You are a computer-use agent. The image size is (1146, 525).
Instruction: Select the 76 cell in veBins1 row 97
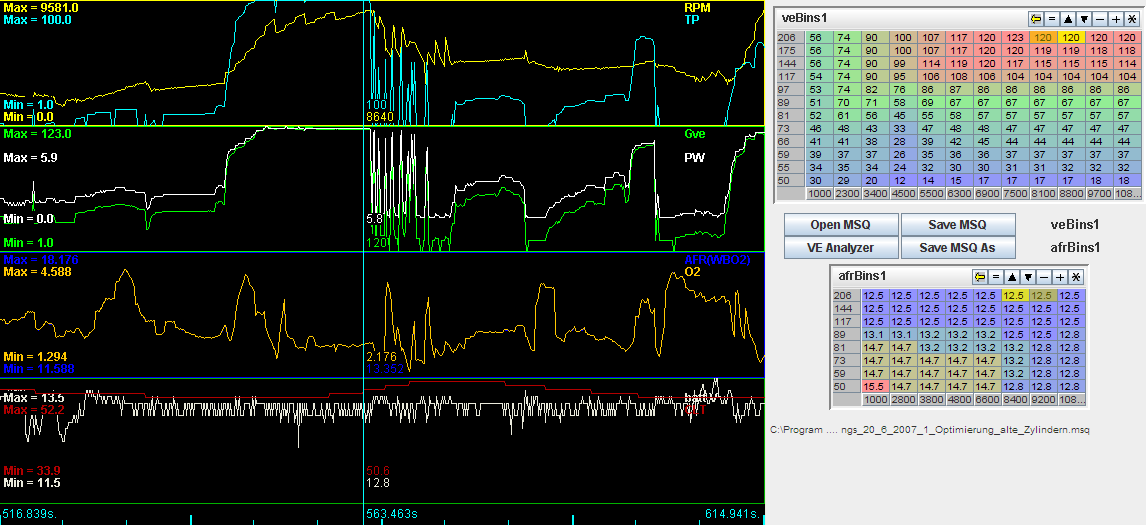coord(903,89)
